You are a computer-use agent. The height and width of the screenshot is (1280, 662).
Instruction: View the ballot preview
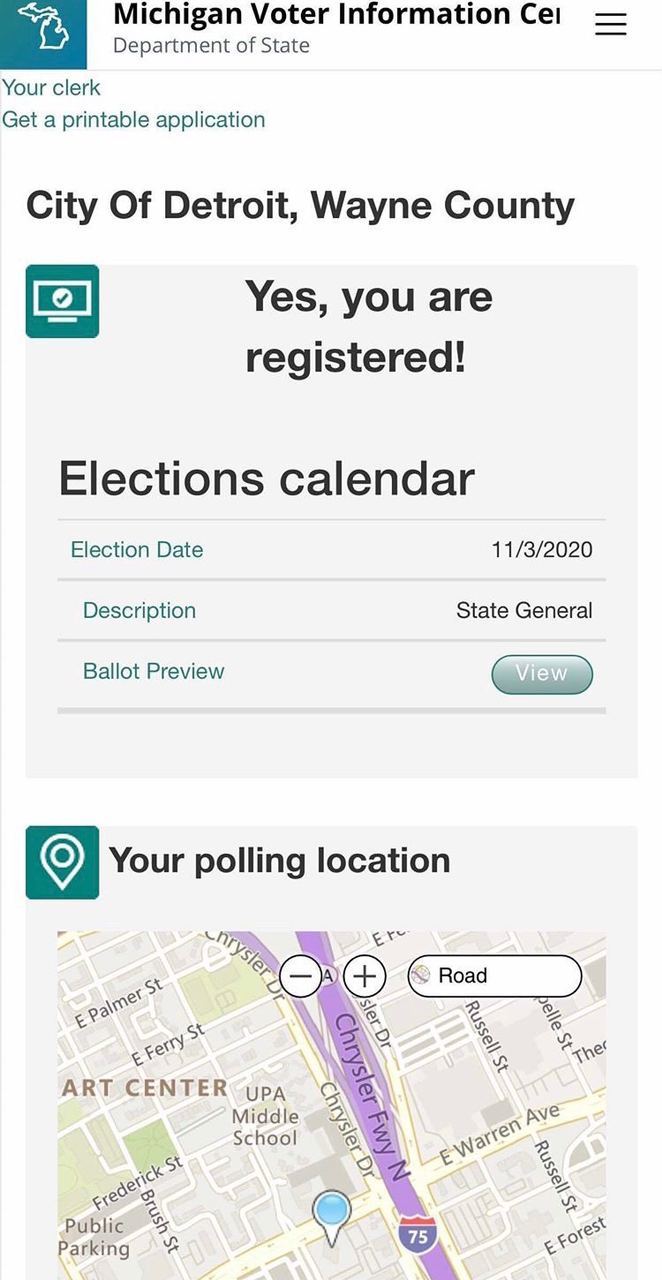(x=542, y=674)
